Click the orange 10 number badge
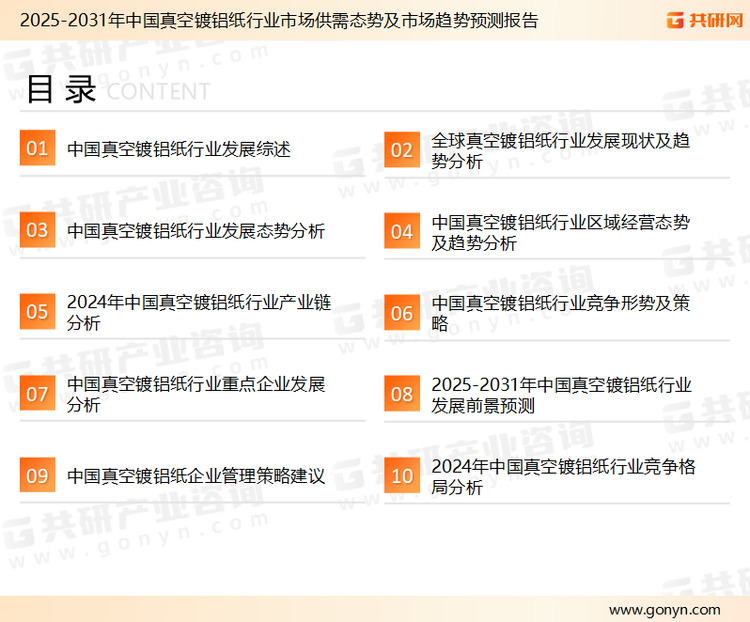Image resolution: width=750 pixels, height=622 pixels. point(402,476)
